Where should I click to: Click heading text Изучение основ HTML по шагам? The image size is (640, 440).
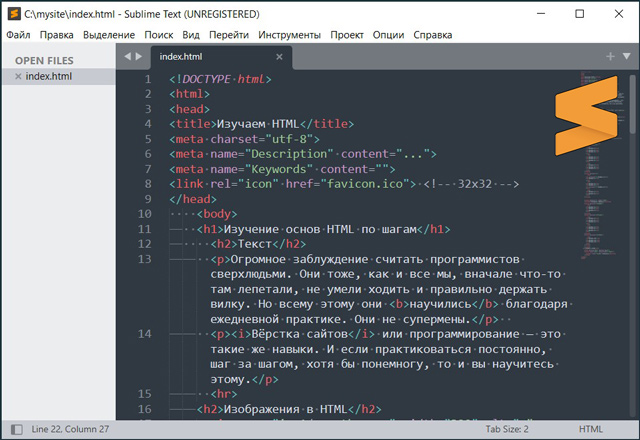[320, 229]
